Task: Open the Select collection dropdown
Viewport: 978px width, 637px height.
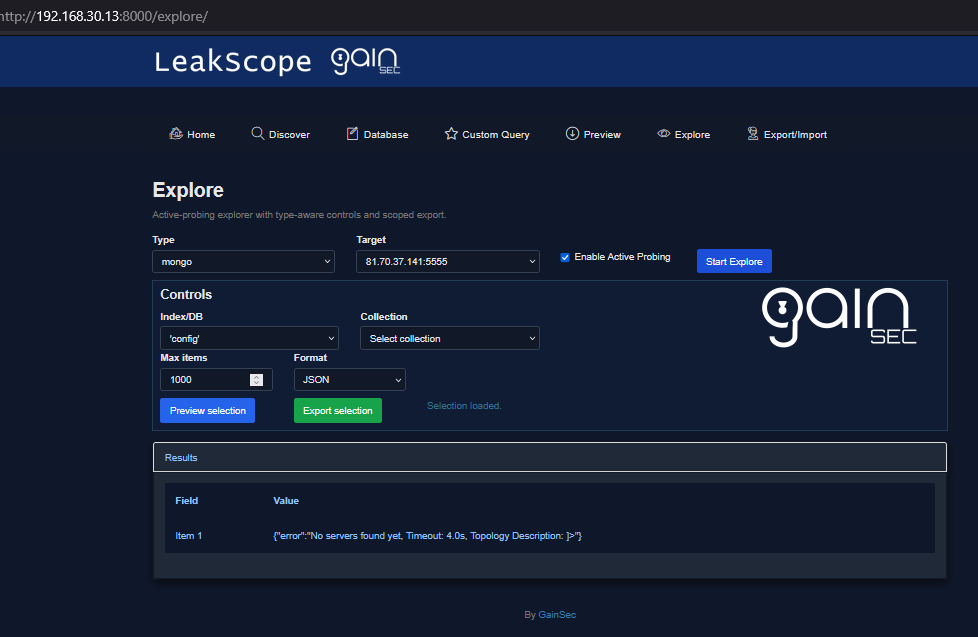Action: click(x=449, y=339)
